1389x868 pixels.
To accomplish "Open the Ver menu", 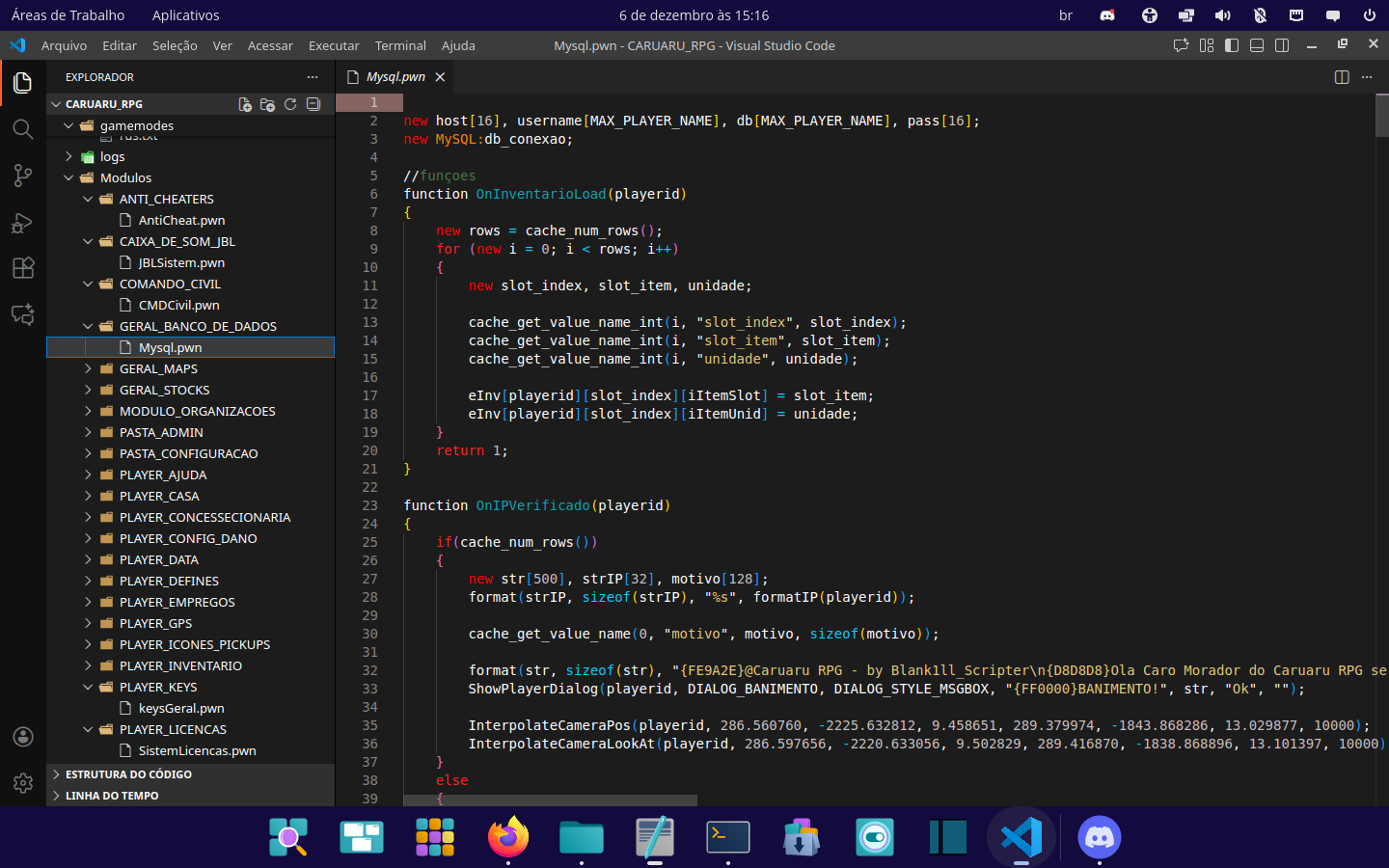I will coord(223,45).
